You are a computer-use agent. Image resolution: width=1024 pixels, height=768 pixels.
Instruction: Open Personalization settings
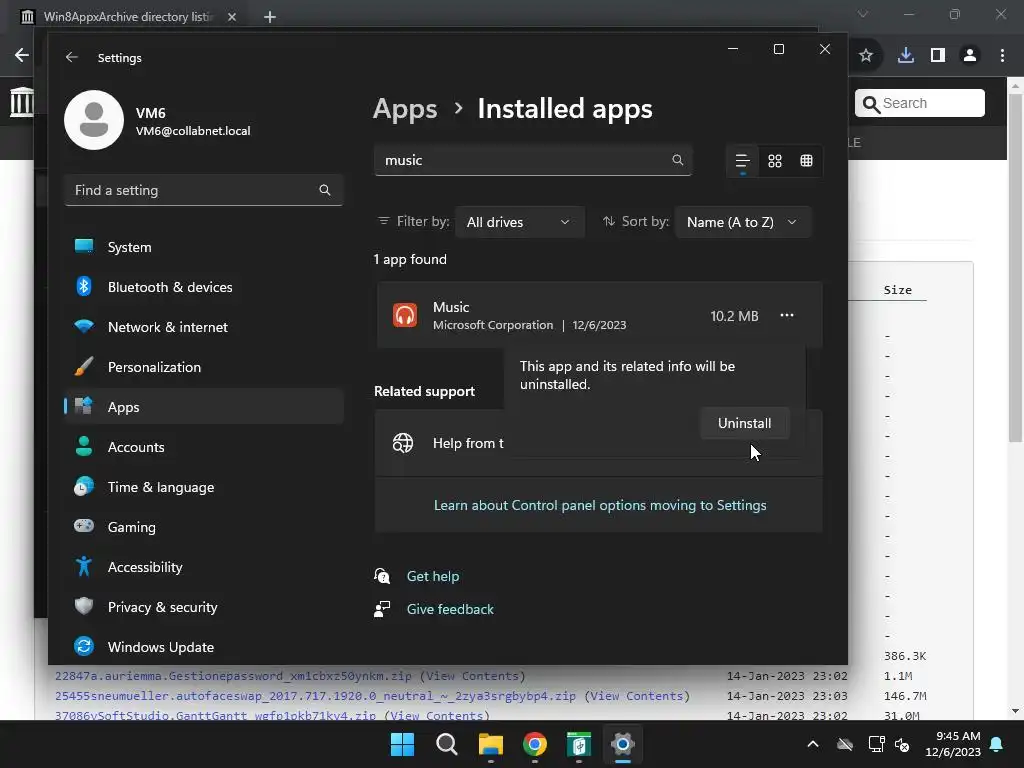[x=203, y=367]
